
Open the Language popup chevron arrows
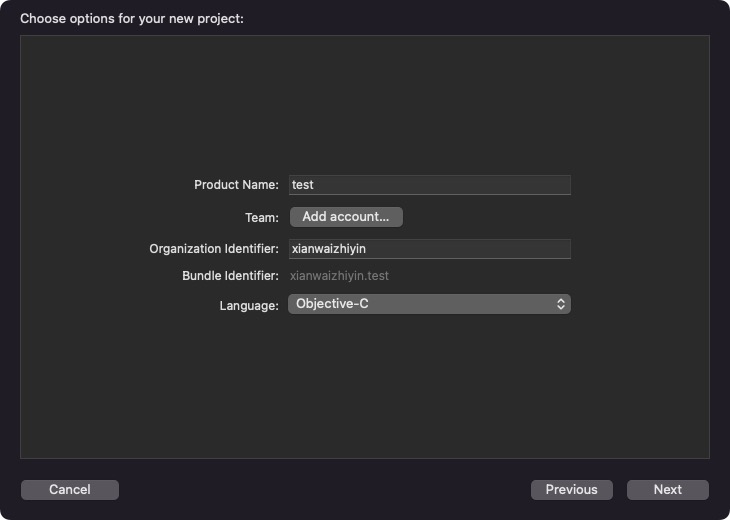[561, 304]
